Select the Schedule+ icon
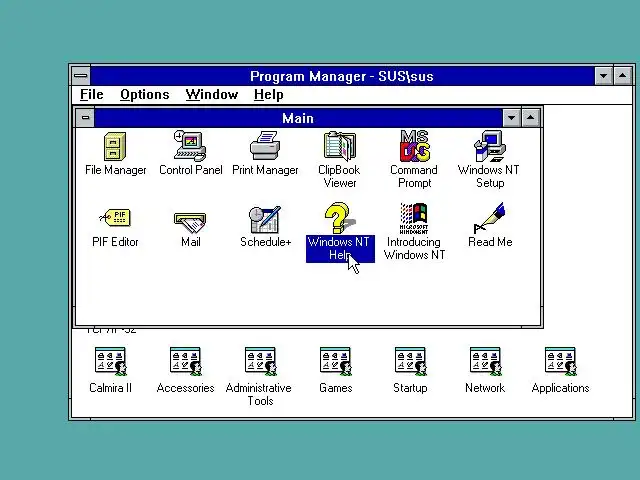Screen dimensions: 640x480 (265, 220)
